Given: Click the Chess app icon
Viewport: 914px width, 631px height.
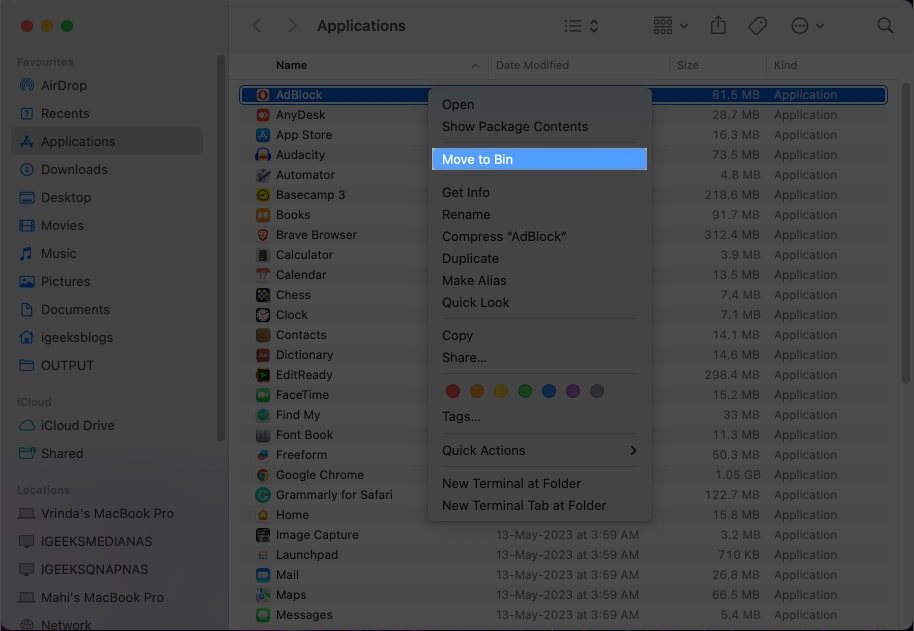Looking at the screenshot, I should point(263,295).
